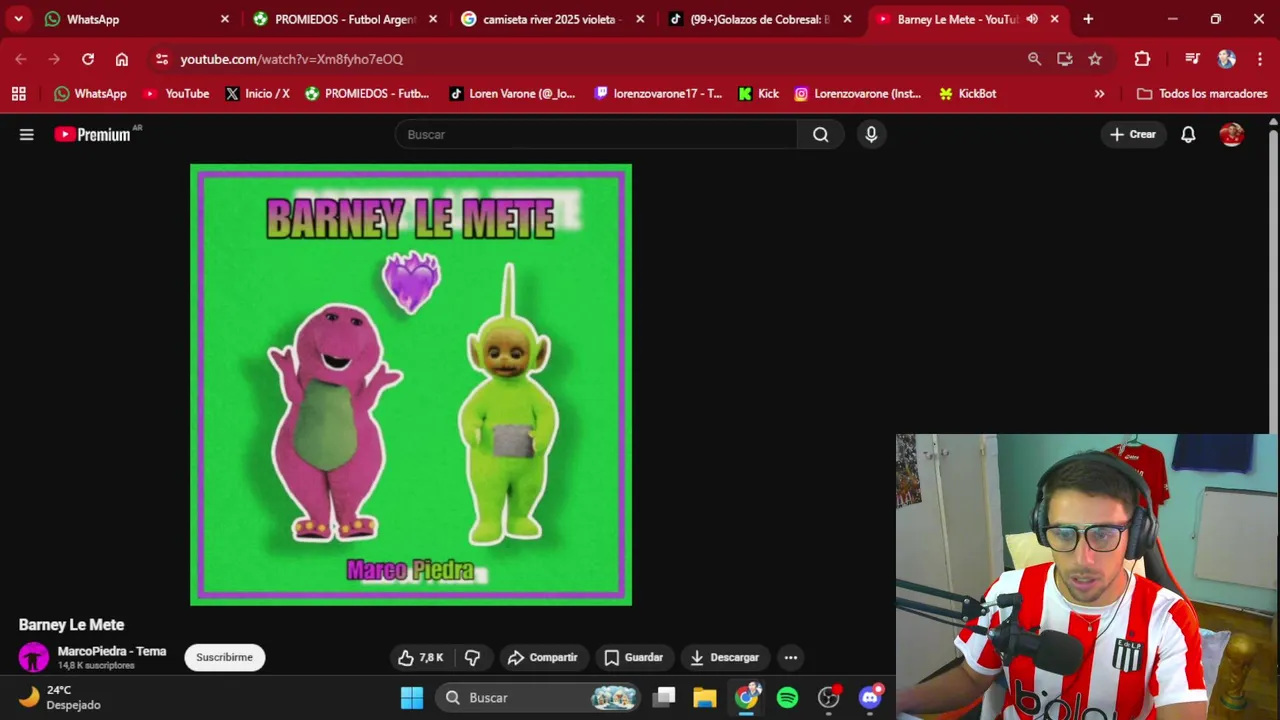
Task: Open the Windows Start menu
Action: 412,698
